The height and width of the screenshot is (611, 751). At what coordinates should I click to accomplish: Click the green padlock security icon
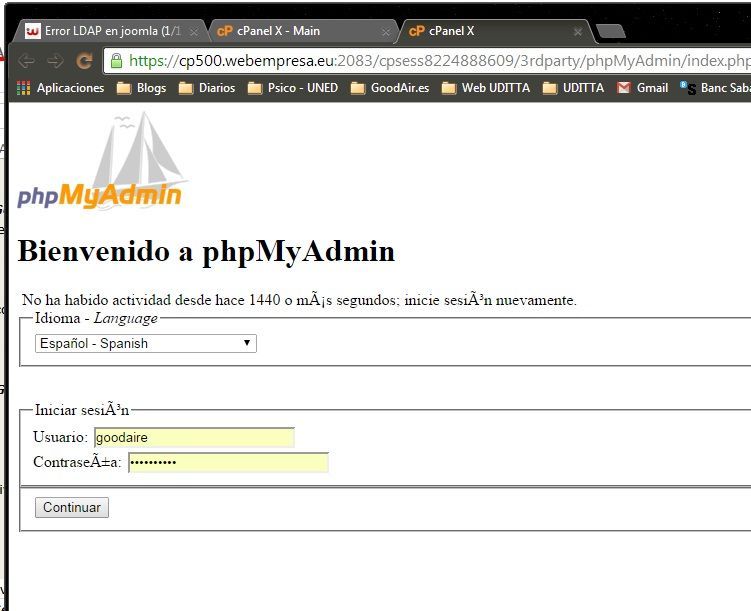point(116,61)
